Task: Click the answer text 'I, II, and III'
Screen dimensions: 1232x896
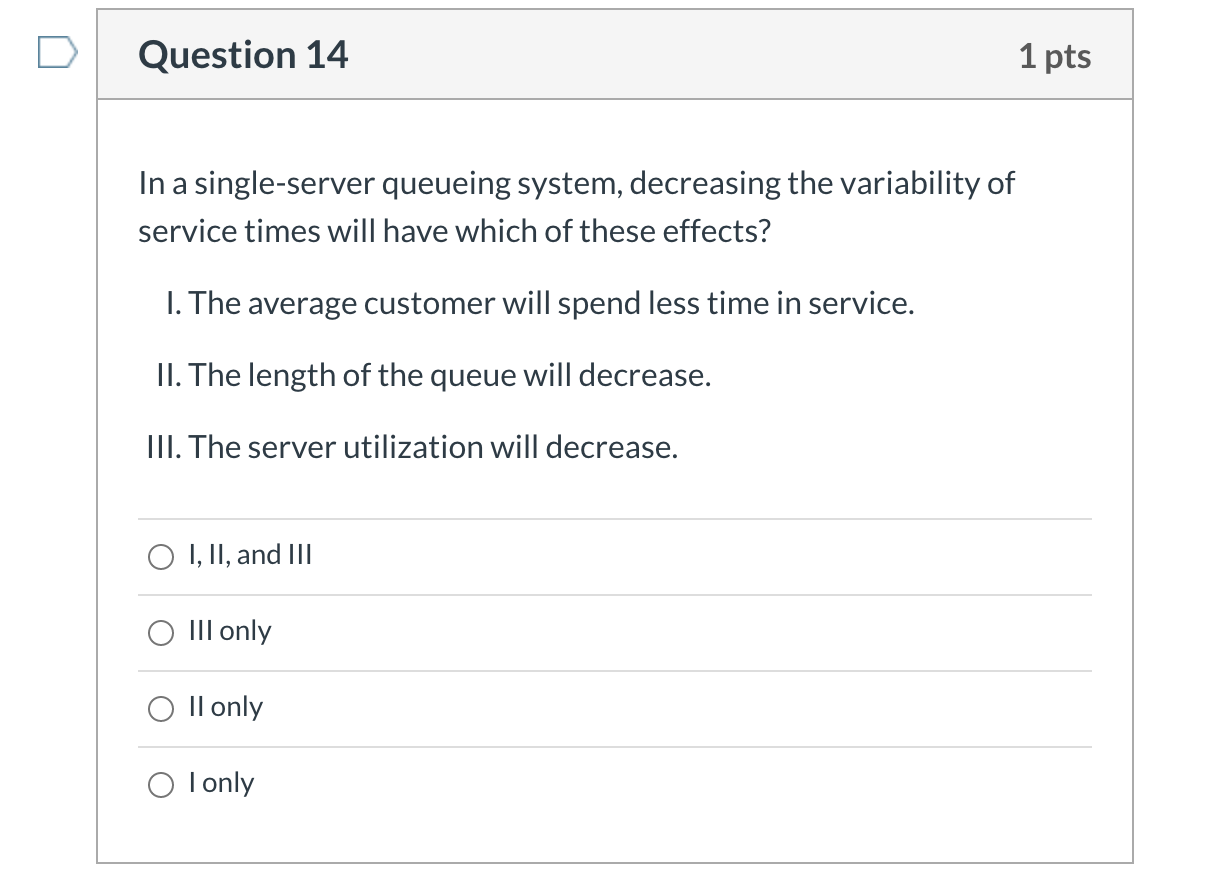Action: pos(249,555)
